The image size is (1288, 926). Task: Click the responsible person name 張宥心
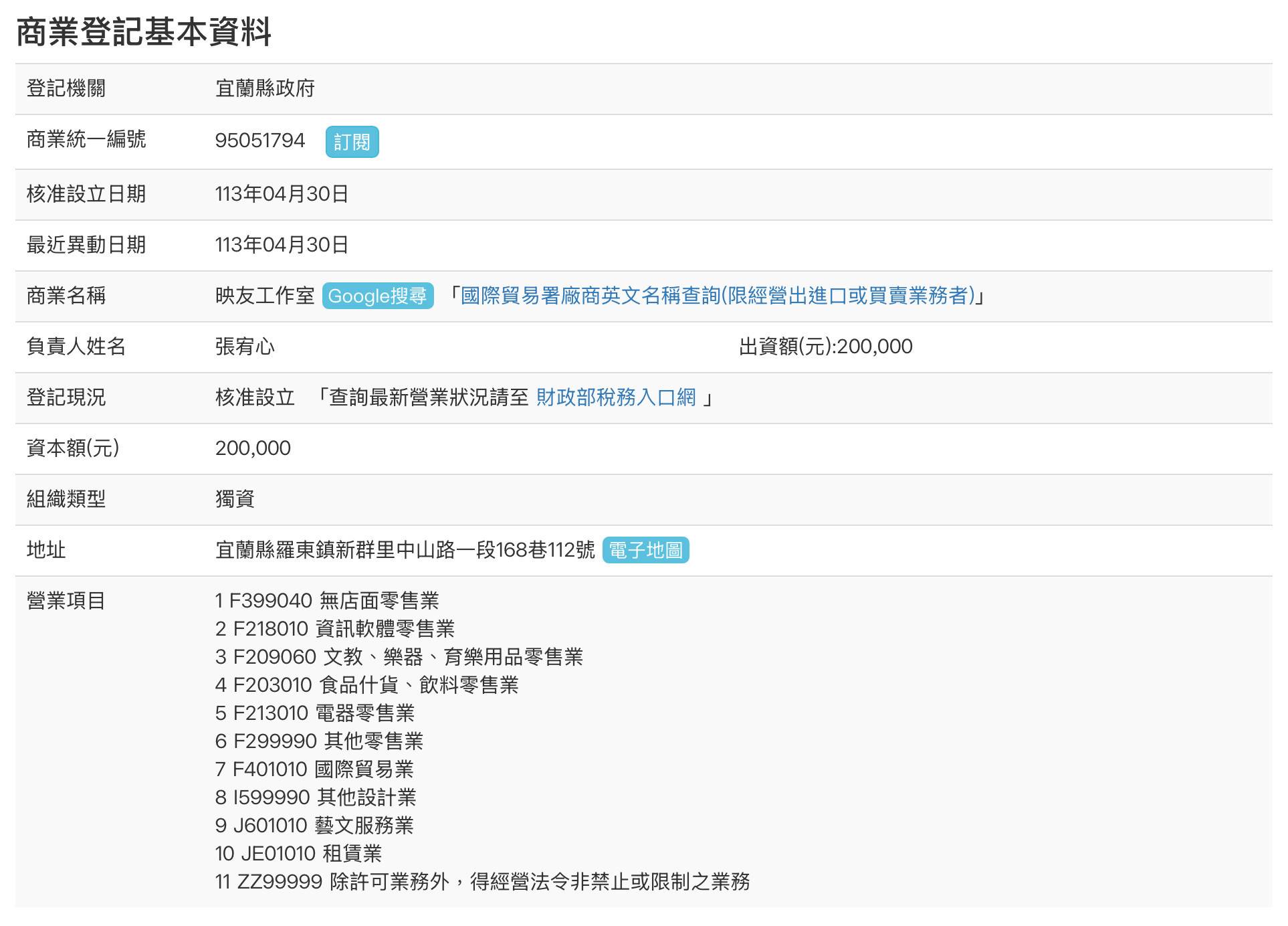tap(245, 347)
